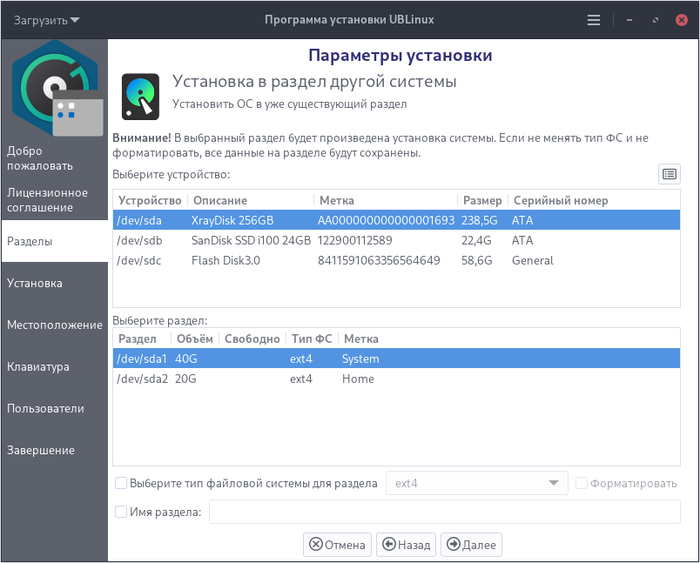Screen dimensions: 700x563
Task: Click the list view icon above device table
Action: click(669, 174)
